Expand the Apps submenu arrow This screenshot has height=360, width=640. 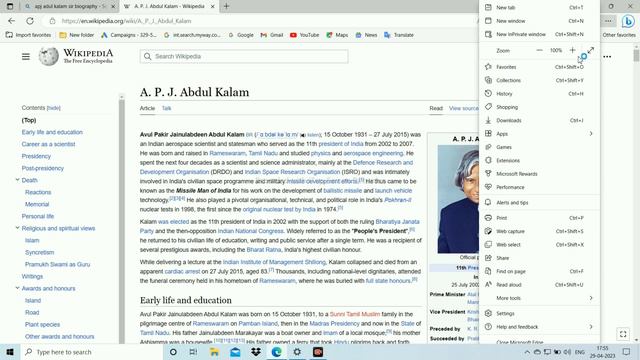(x=591, y=133)
